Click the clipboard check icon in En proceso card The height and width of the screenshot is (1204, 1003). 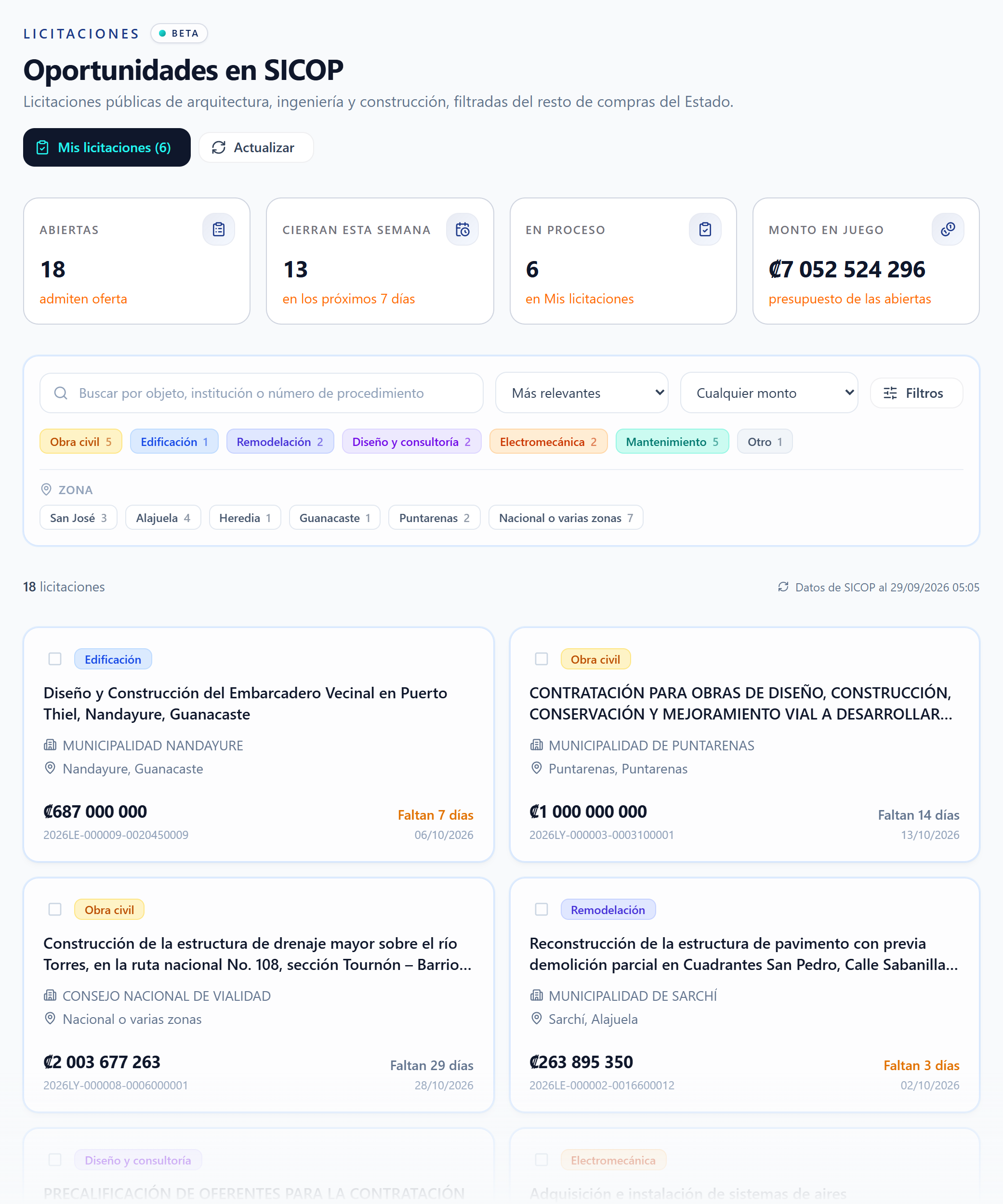[705, 229]
